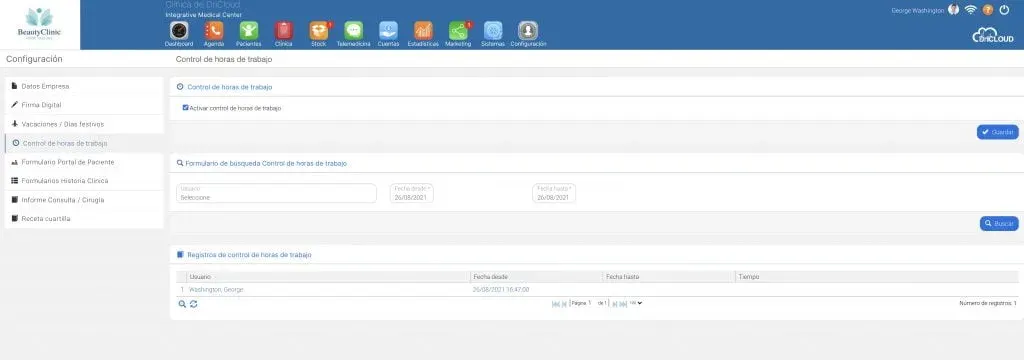Screen dimensions: 1024x360
Task: Select Firma Digital in sidebar
Action: pyautogui.click(x=84, y=105)
